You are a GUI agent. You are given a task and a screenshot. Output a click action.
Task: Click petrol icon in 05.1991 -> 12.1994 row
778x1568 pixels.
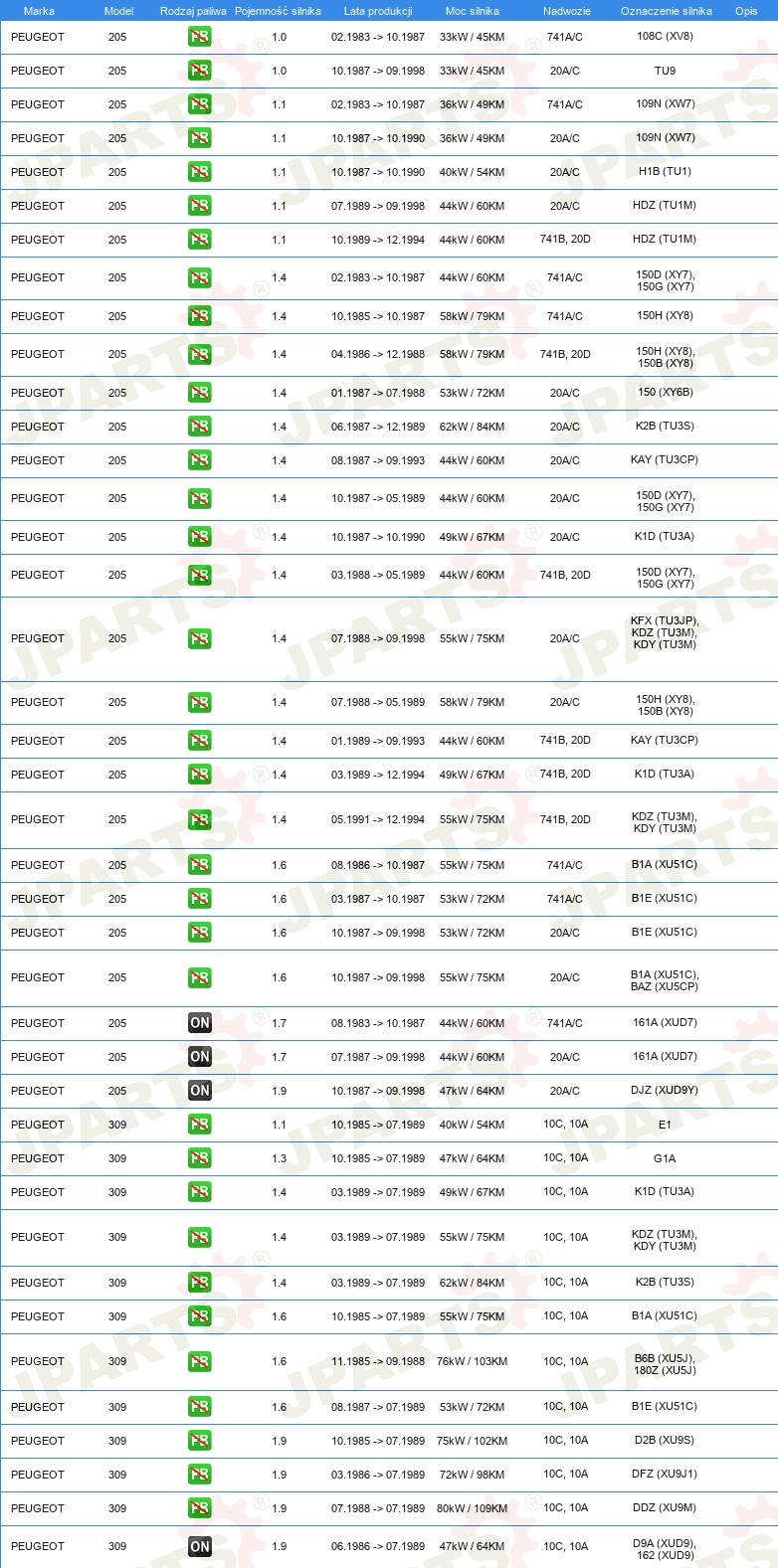200,819
